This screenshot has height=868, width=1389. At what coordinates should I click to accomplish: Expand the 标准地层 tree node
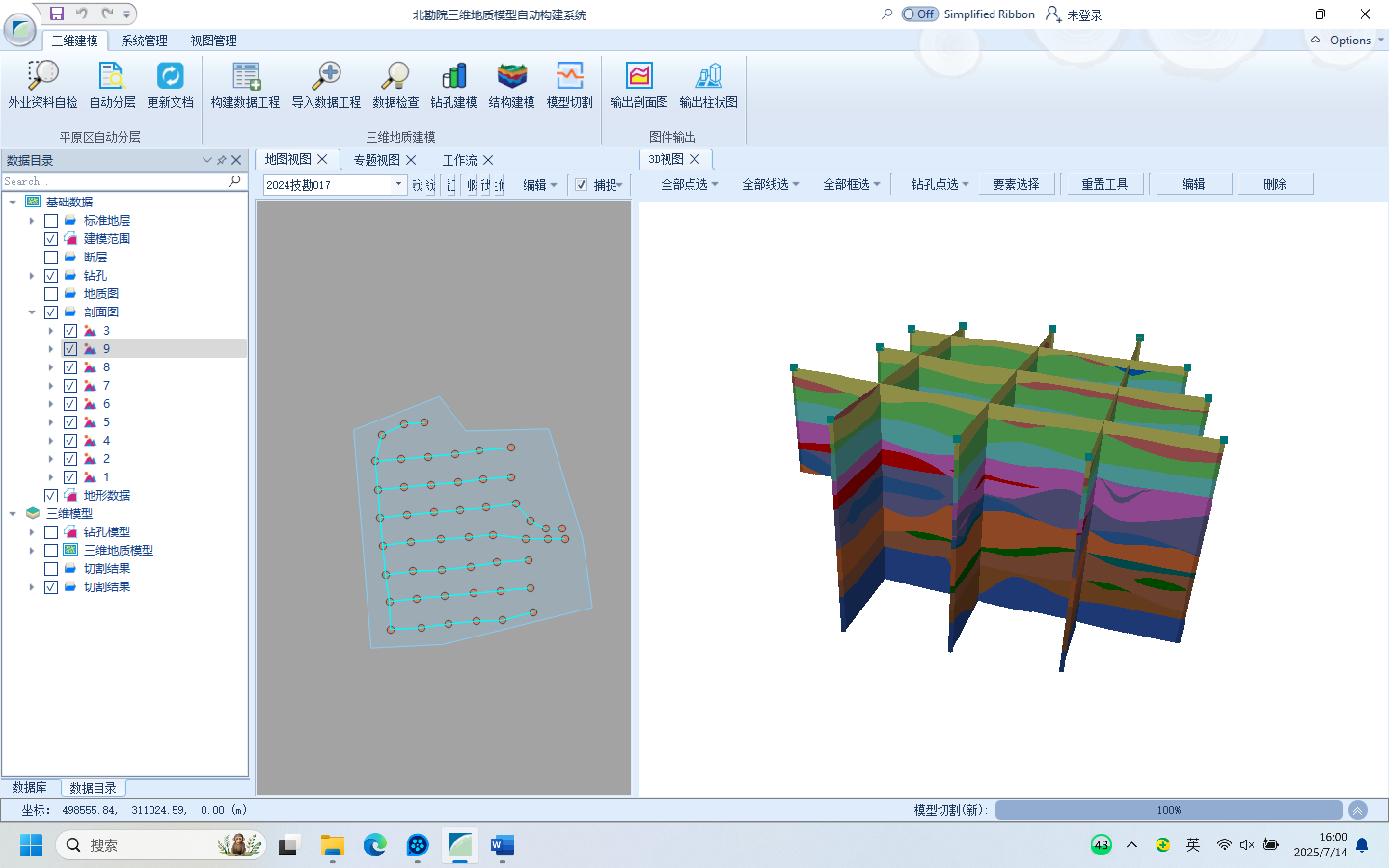pos(32,220)
